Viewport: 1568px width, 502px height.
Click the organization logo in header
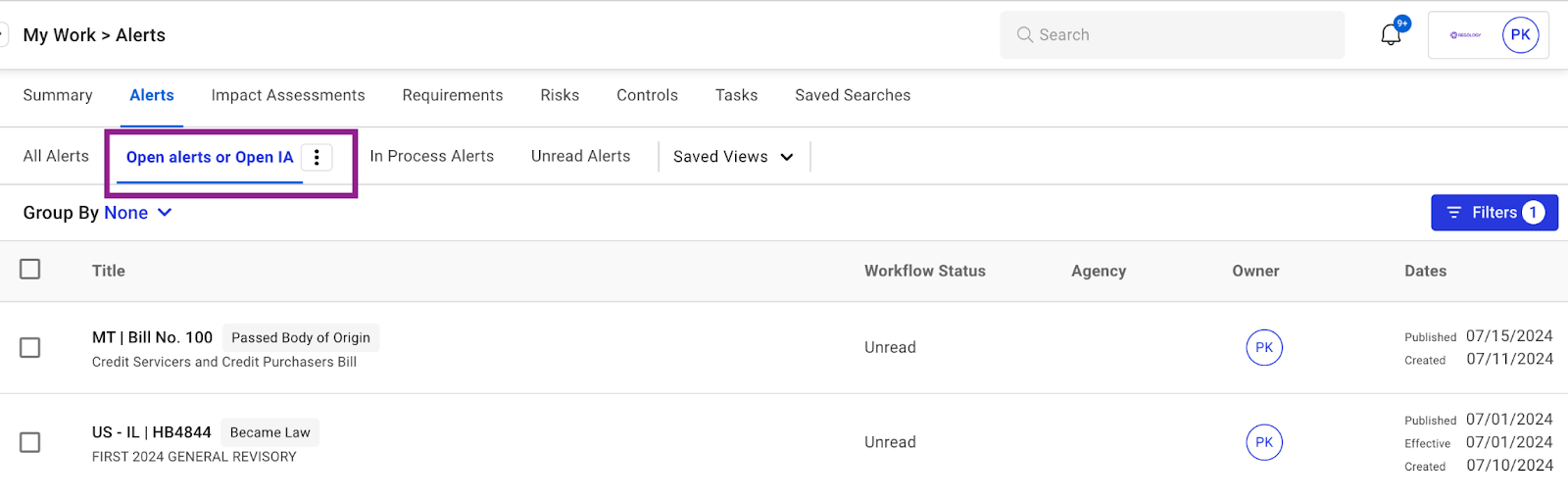1465,35
